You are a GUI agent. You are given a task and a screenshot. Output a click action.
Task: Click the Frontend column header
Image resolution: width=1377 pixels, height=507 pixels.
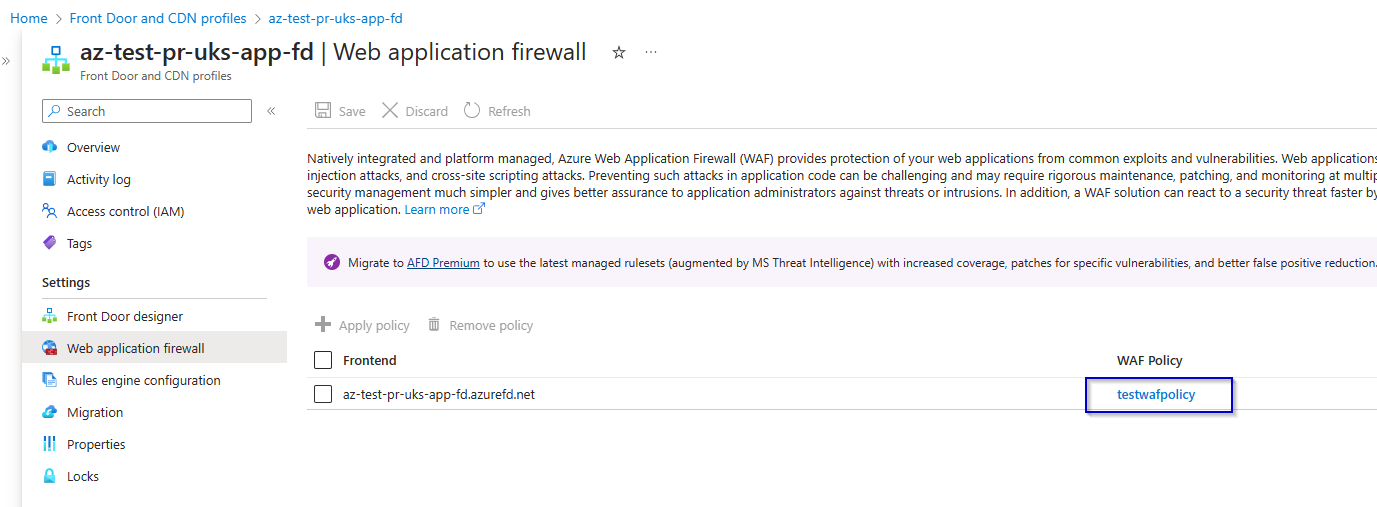(x=369, y=360)
